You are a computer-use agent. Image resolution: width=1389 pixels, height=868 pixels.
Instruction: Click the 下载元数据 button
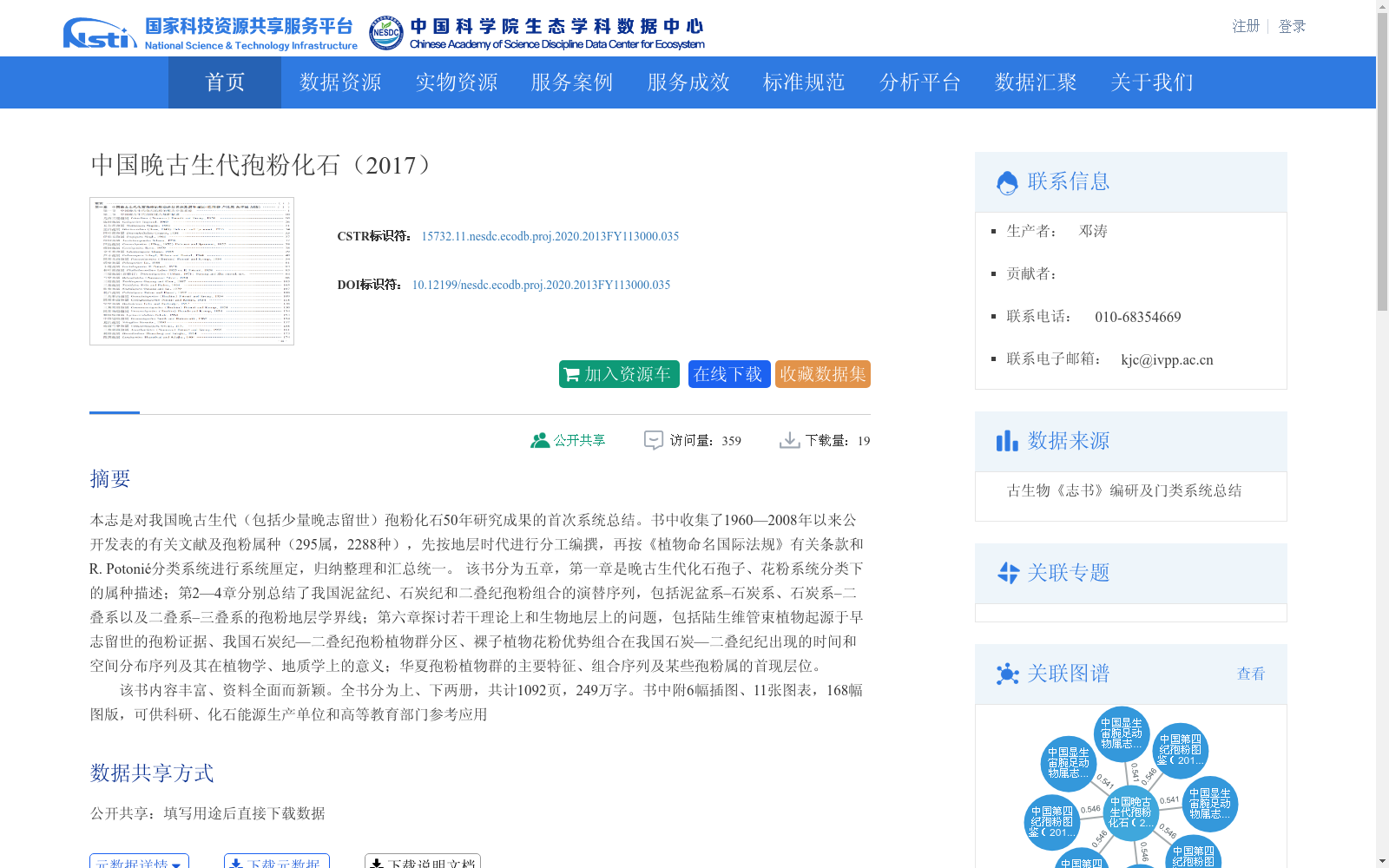click(x=277, y=861)
